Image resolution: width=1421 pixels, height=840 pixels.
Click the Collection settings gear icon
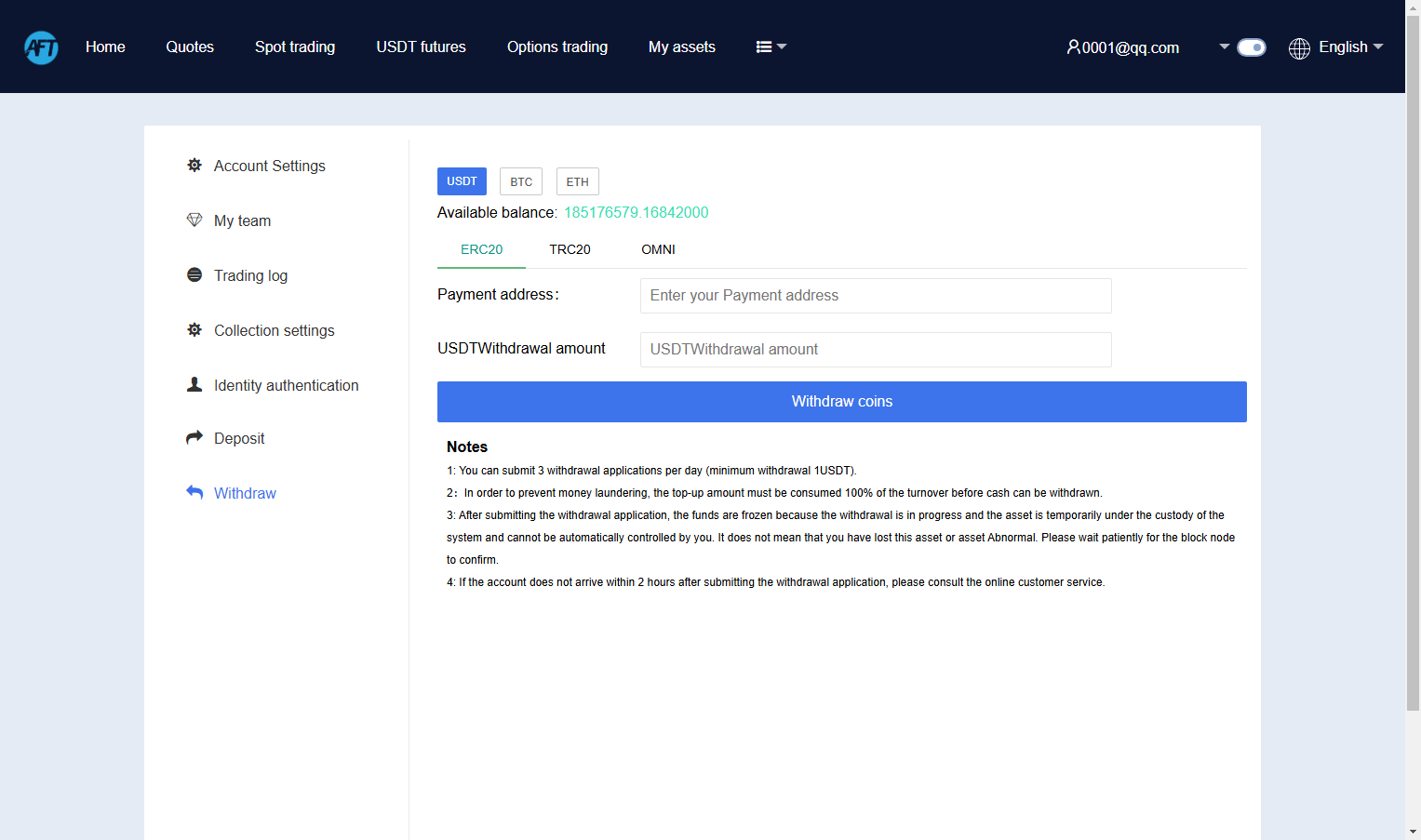[194, 329]
